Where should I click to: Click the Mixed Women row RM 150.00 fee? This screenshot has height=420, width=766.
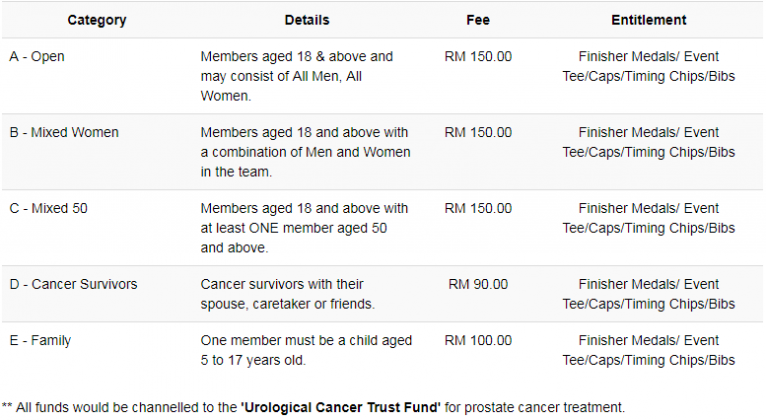point(478,132)
